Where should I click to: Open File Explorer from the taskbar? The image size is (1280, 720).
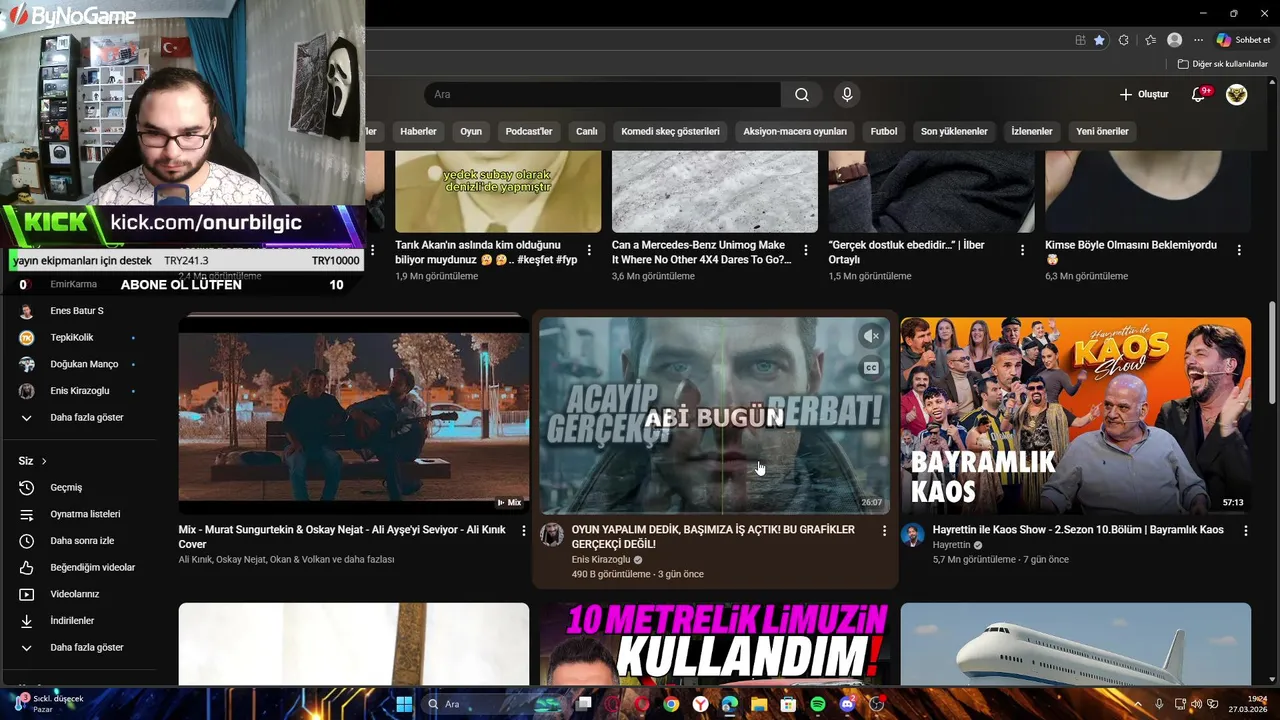coord(759,704)
